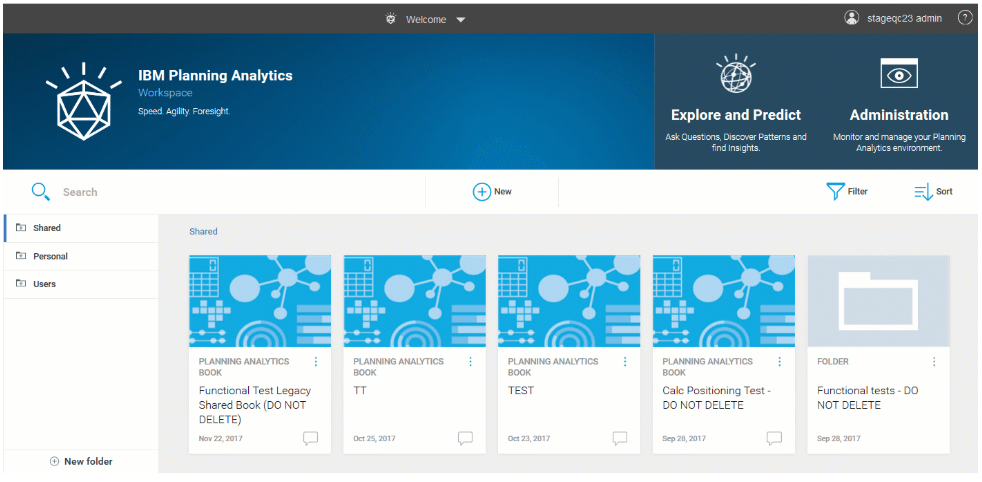Click the Watson icon beside Welcome

pos(391,19)
